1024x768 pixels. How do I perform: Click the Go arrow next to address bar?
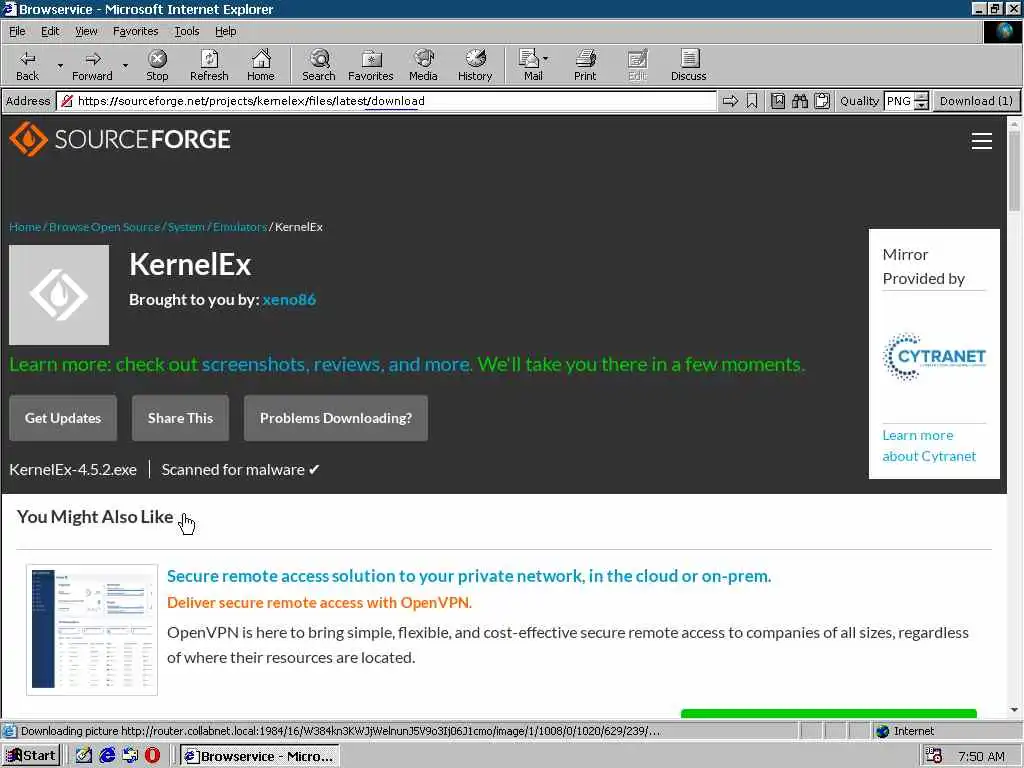pyautogui.click(x=730, y=101)
